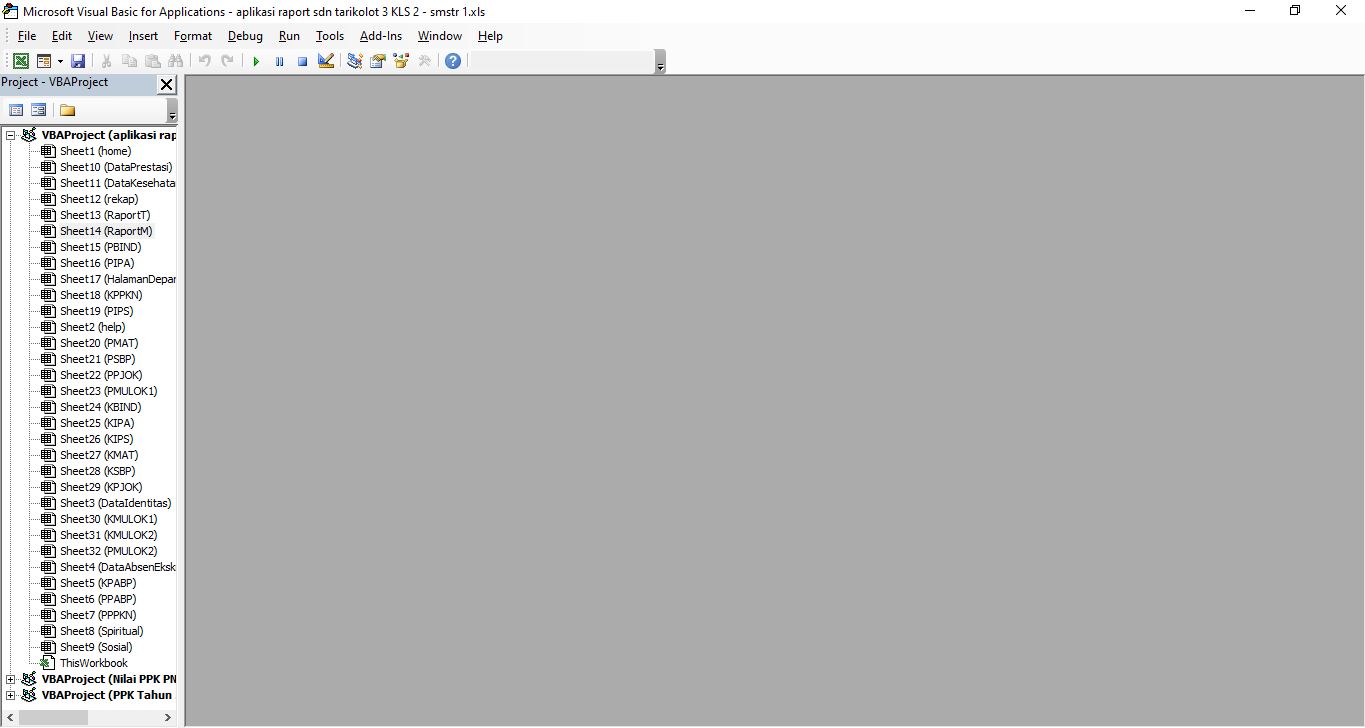This screenshot has height=728, width=1365.
Task: Click Project pane horizontal scrollbar right arrow
Action: tap(167, 717)
